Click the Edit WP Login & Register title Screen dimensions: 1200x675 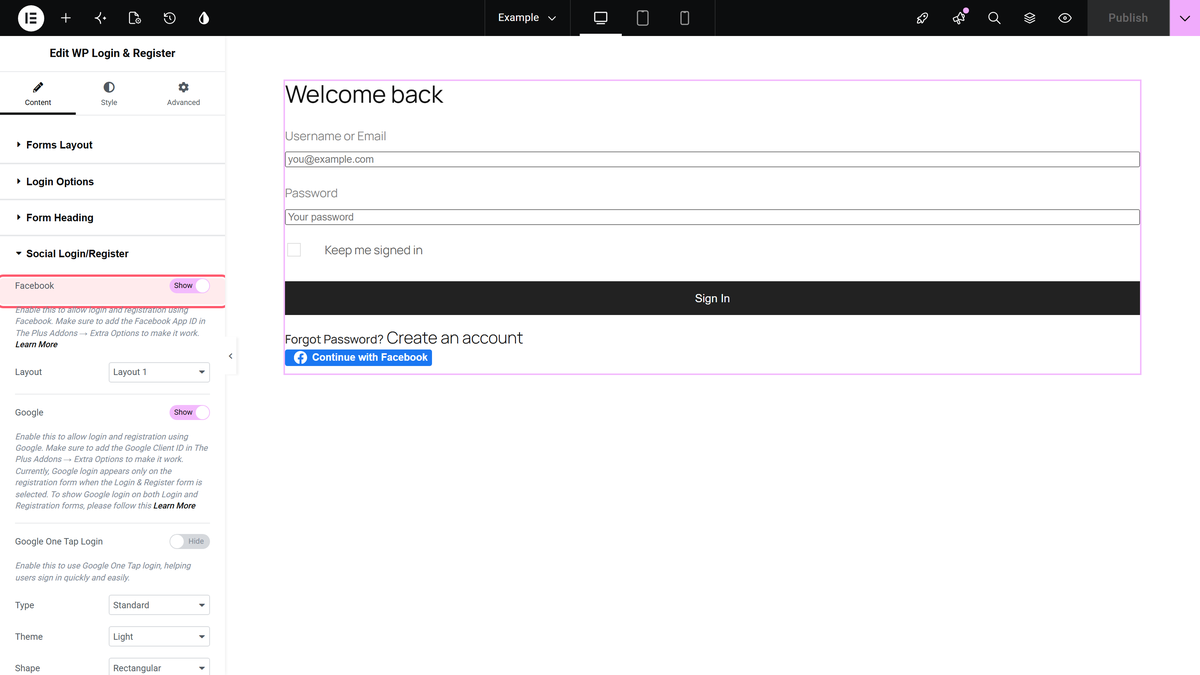pos(112,53)
